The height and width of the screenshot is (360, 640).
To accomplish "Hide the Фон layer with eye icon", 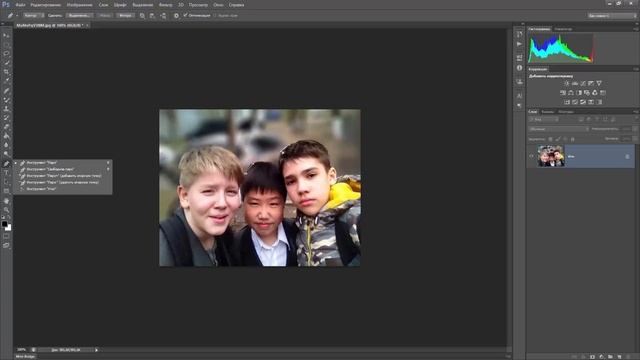I will pyautogui.click(x=531, y=156).
